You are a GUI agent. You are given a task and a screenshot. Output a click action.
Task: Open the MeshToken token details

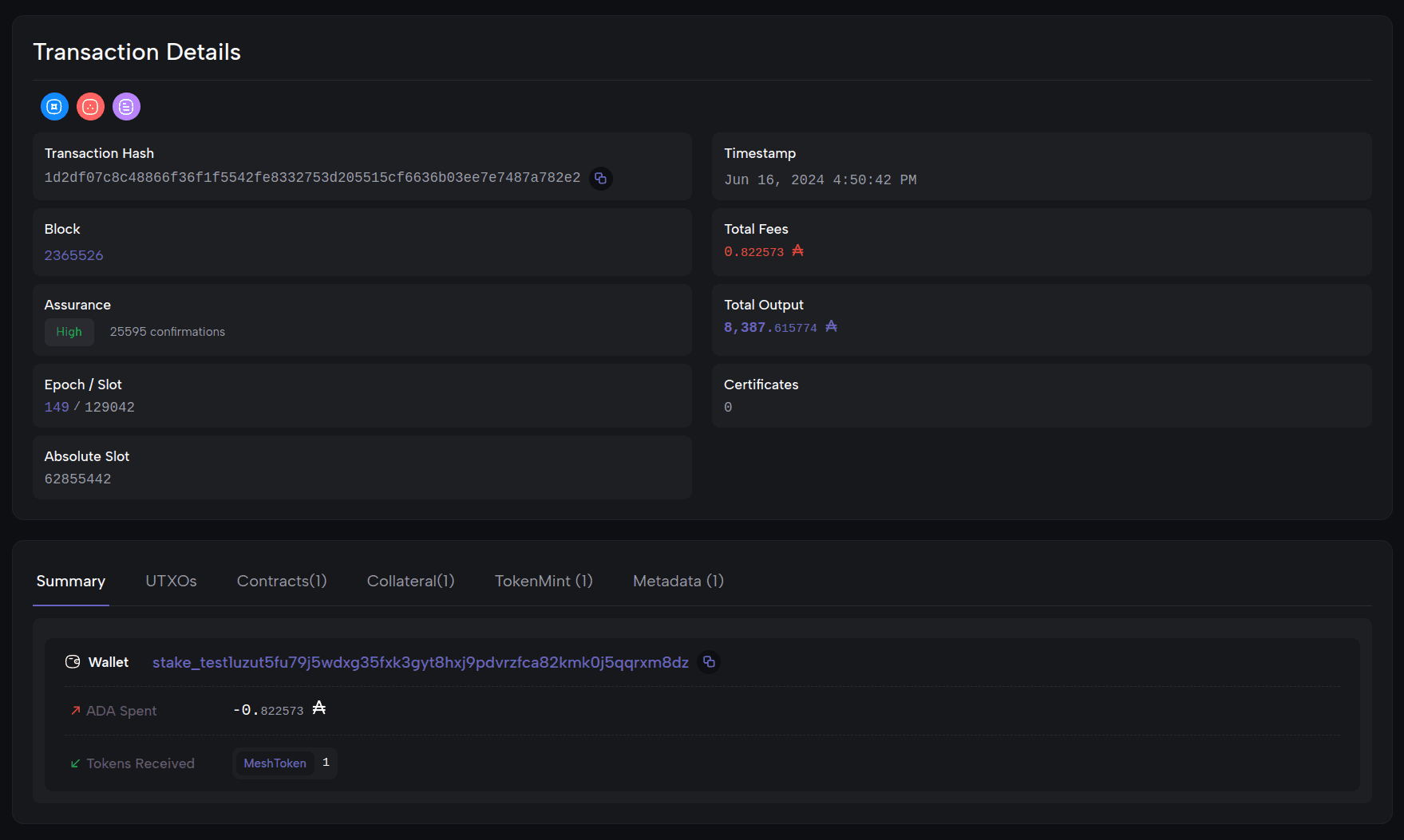click(x=275, y=763)
